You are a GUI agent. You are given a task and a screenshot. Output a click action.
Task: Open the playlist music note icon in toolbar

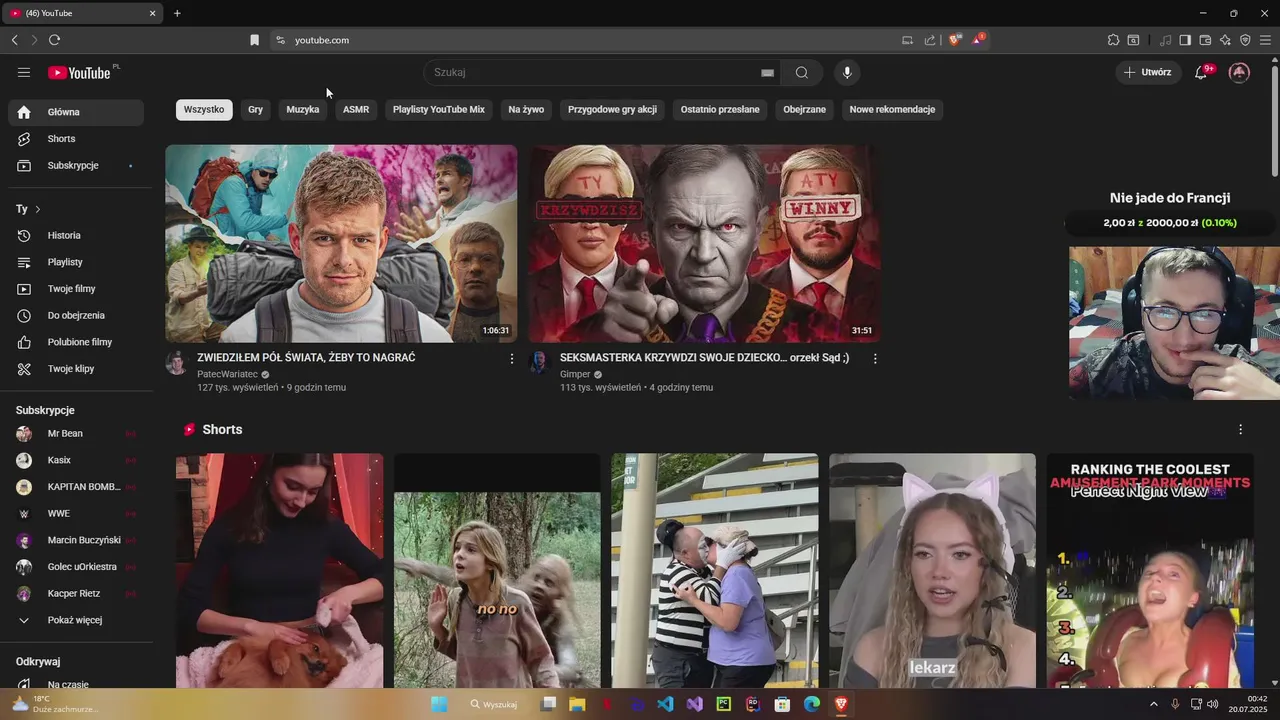tap(1165, 40)
